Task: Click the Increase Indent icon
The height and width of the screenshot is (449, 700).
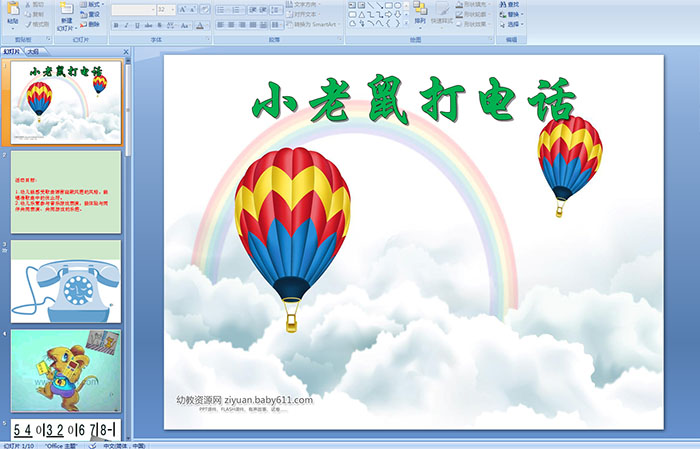Action: tap(263, 9)
